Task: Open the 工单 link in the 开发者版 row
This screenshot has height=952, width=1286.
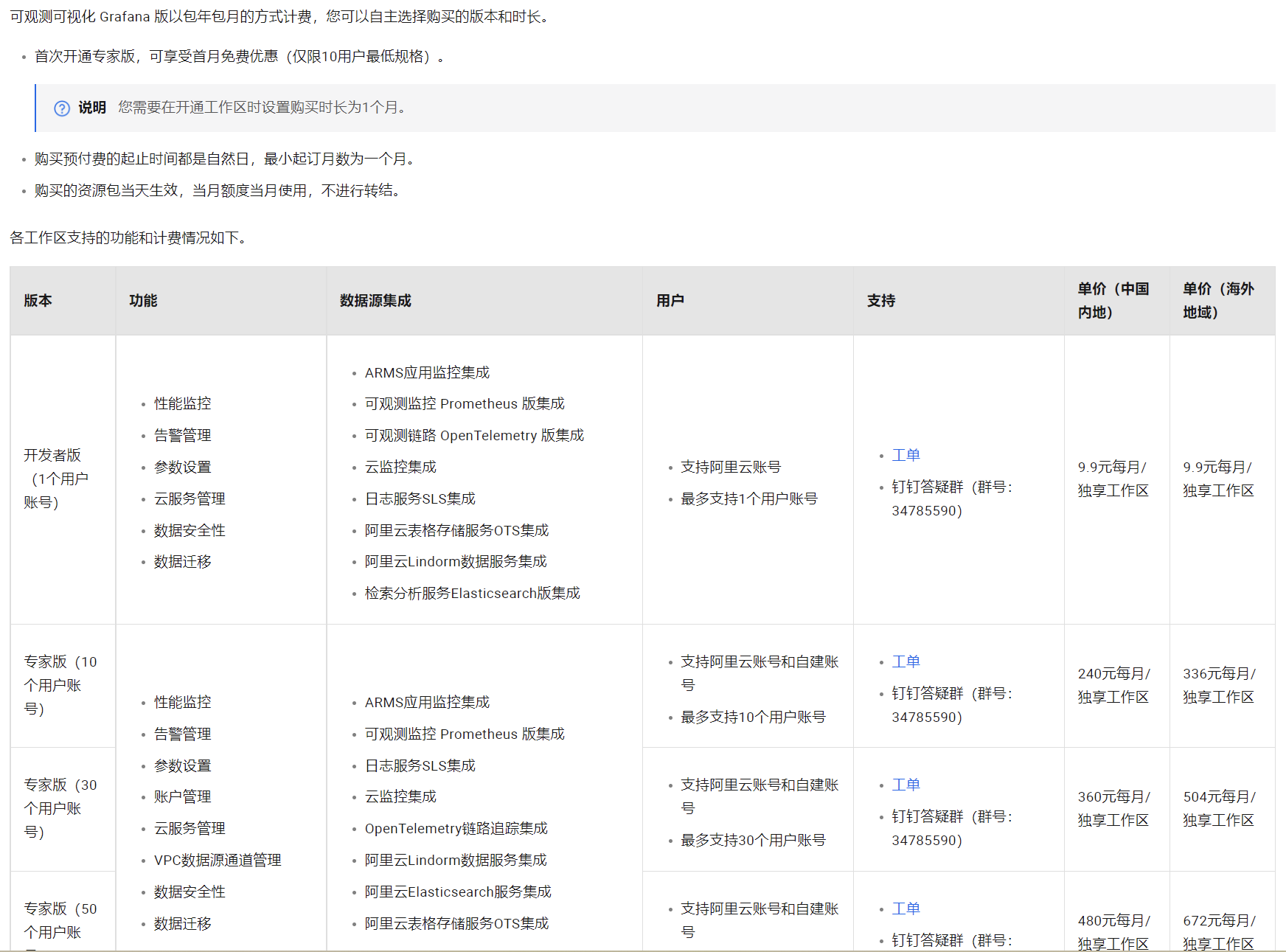Action: (906, 455)
